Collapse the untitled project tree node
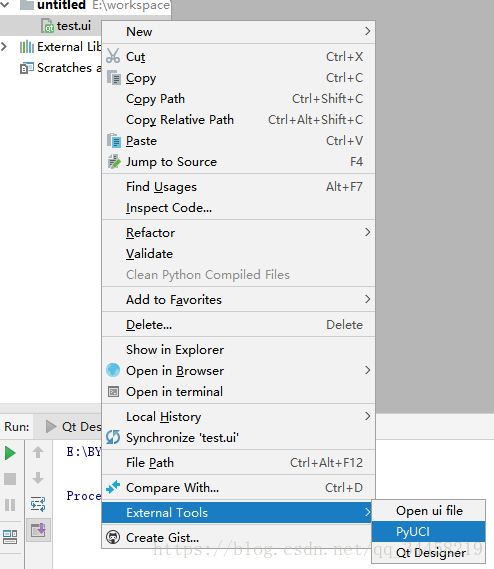This screenshot has height=569, width=494. pyautogui.click(x=5, y=5)
